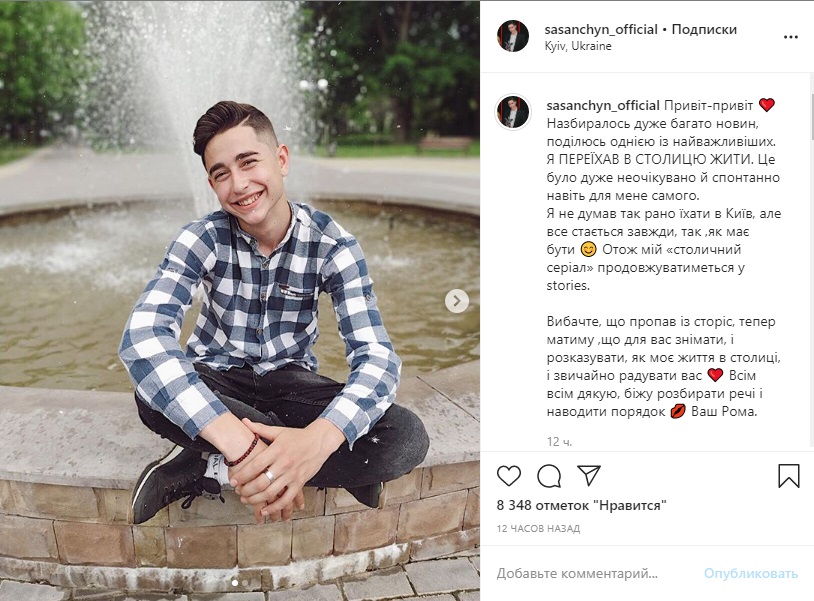Click the Опубликовать post button
The image size is (814, 601).
pos(750,573)
